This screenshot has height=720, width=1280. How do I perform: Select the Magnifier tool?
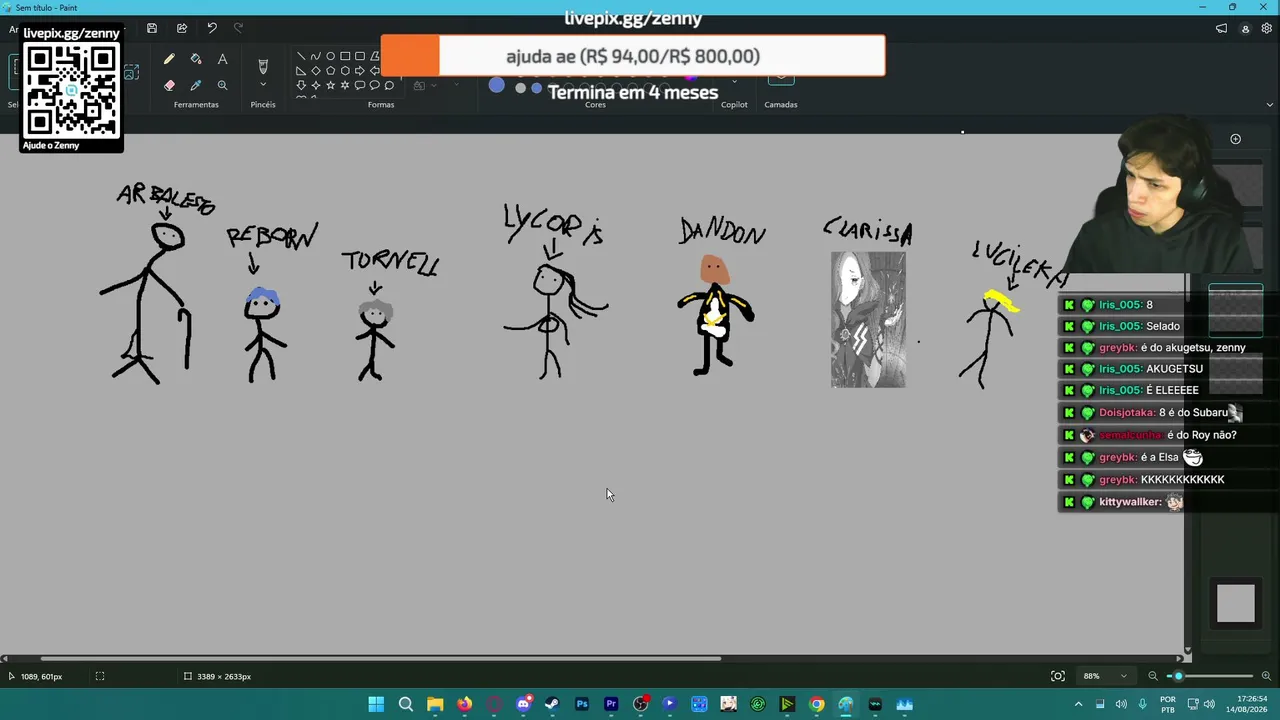[222, 85]
